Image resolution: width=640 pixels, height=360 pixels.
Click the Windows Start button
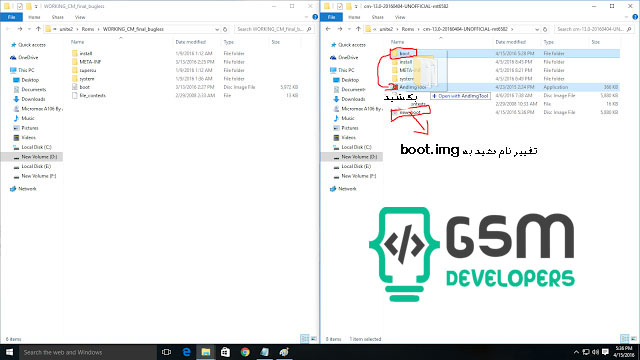[9, 352]
